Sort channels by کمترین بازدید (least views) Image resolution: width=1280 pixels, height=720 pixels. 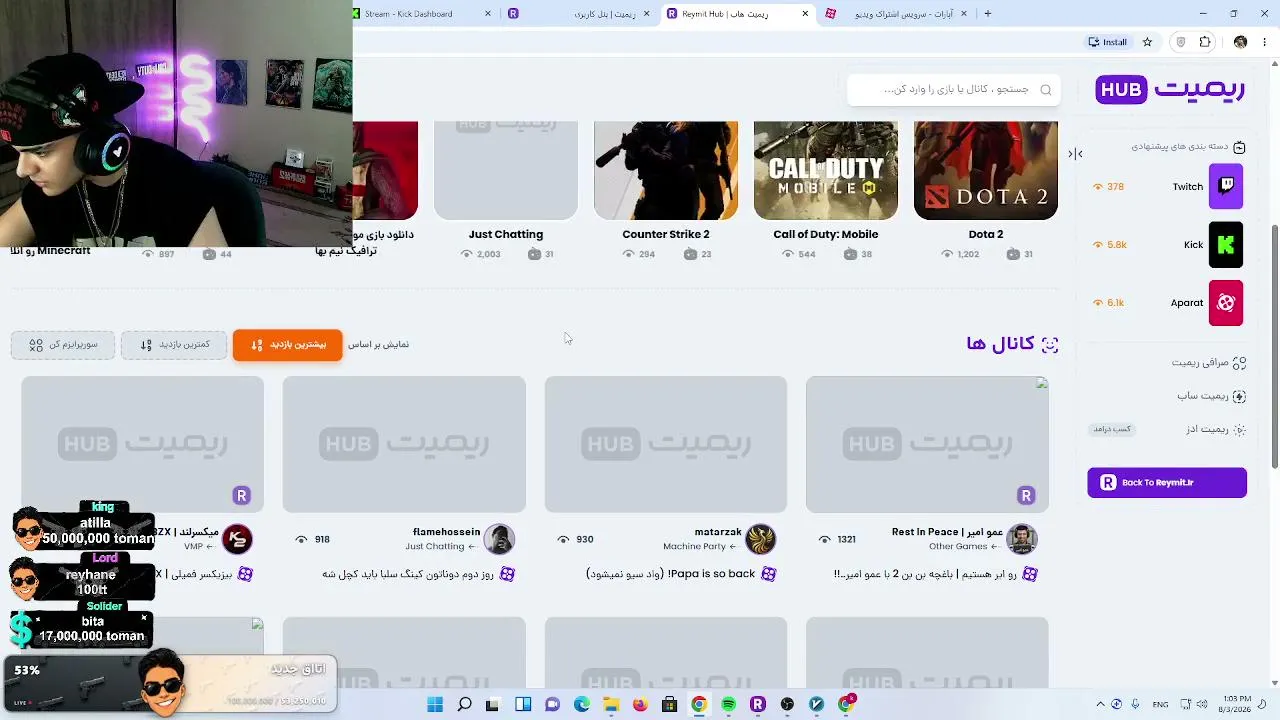pos(174,345)
